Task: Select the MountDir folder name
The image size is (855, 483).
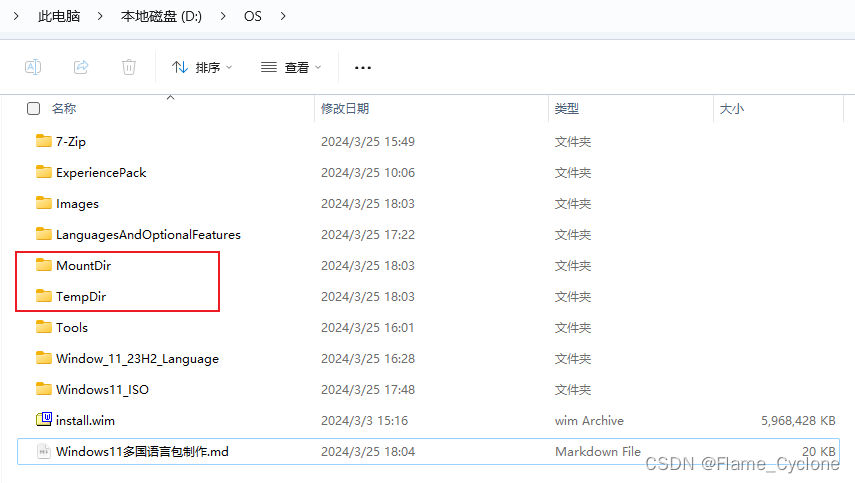Action: (x=83, y=265)
